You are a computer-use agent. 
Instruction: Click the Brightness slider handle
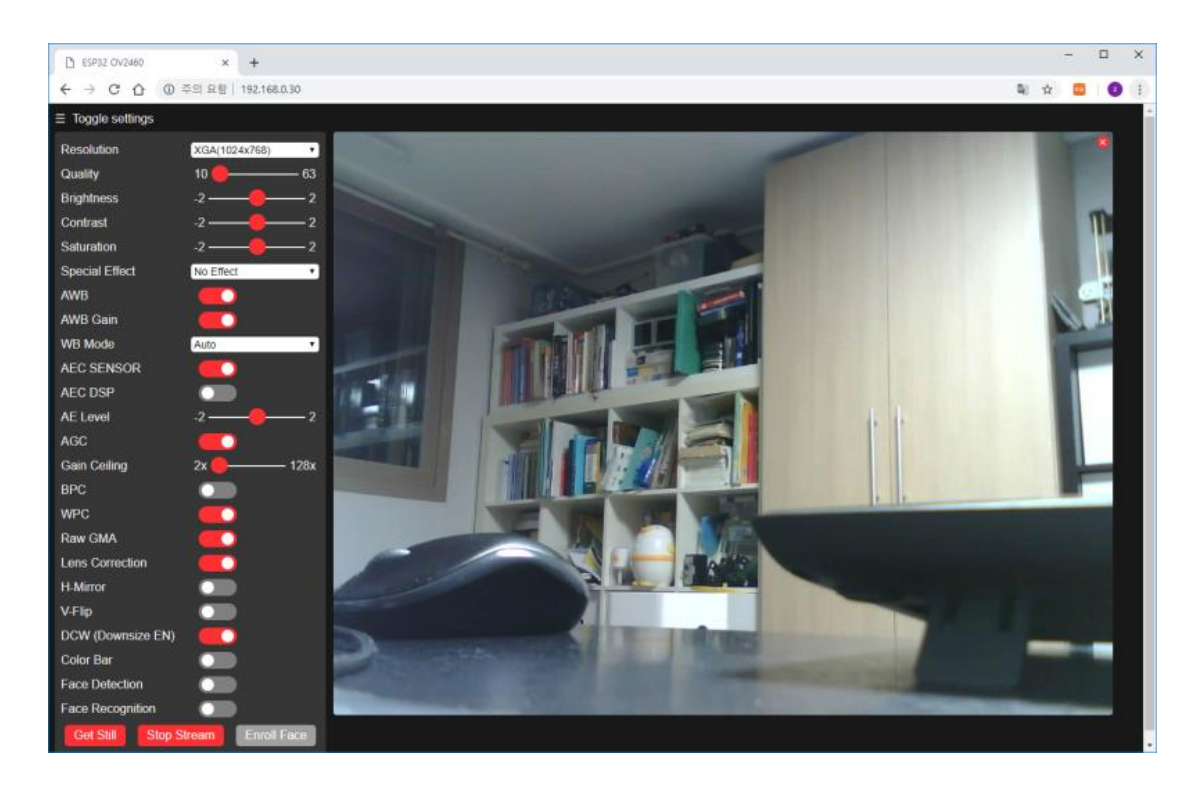257,198
